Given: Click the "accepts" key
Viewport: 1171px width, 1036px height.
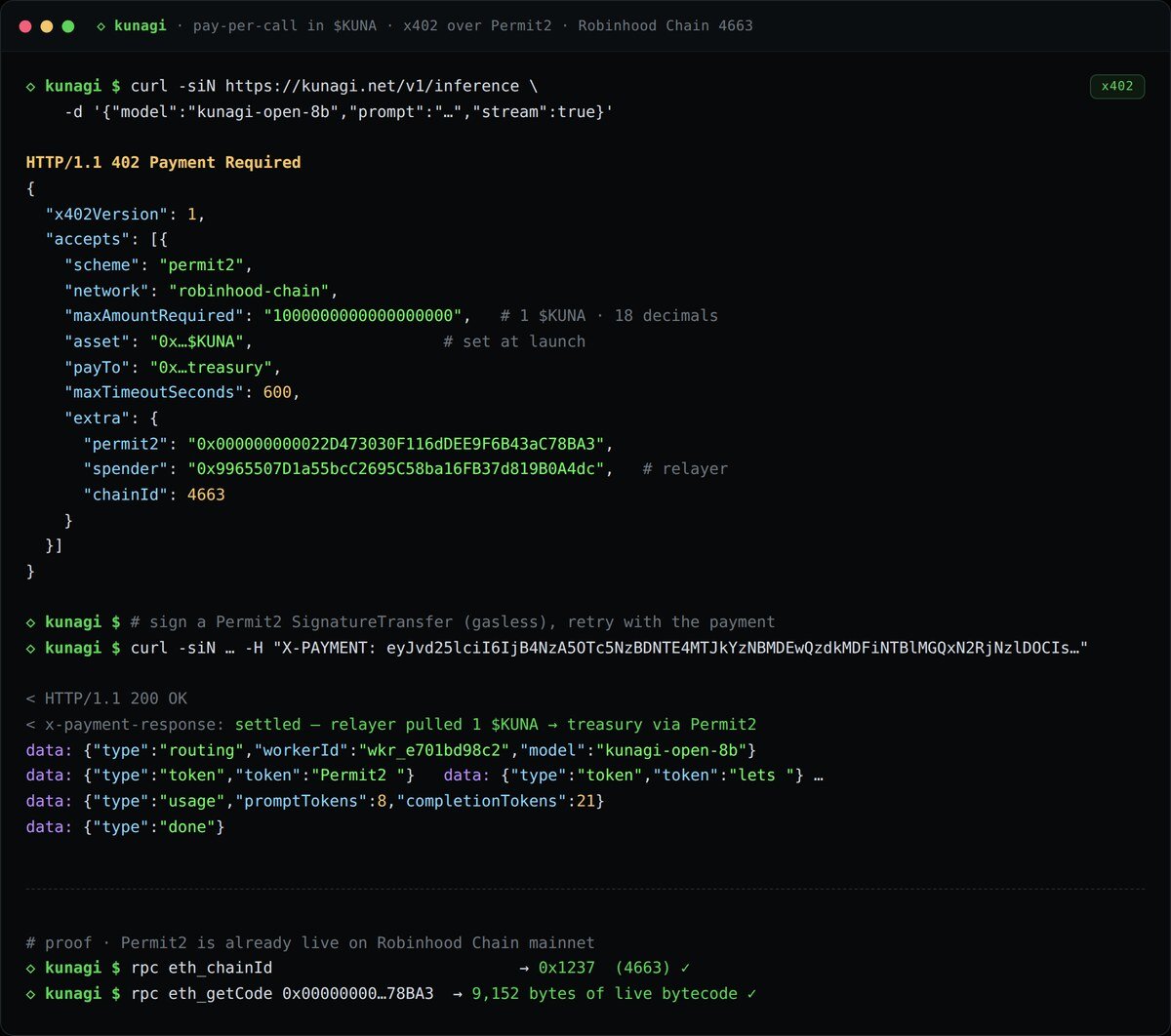Looking at the screenshot, I should [87, 239].
